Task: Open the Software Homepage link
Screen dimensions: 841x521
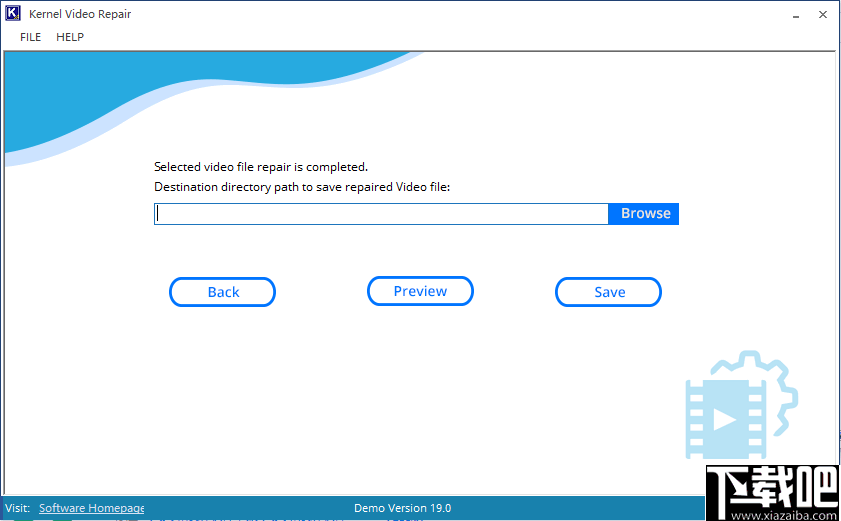Action: coord(91,508)
